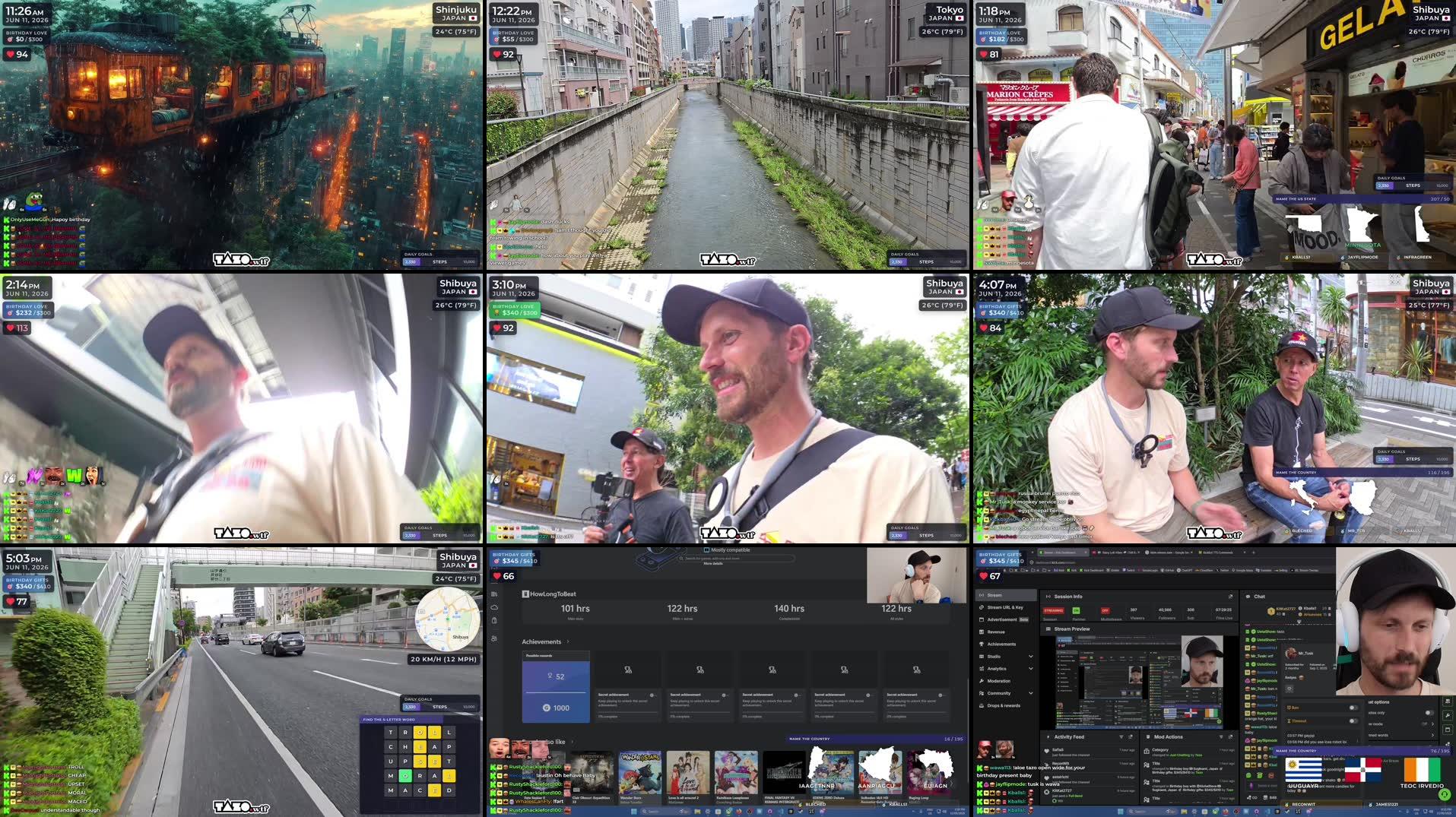
Task: Expand Analytics submenu chevron
Action: (x=1031, y=669)
